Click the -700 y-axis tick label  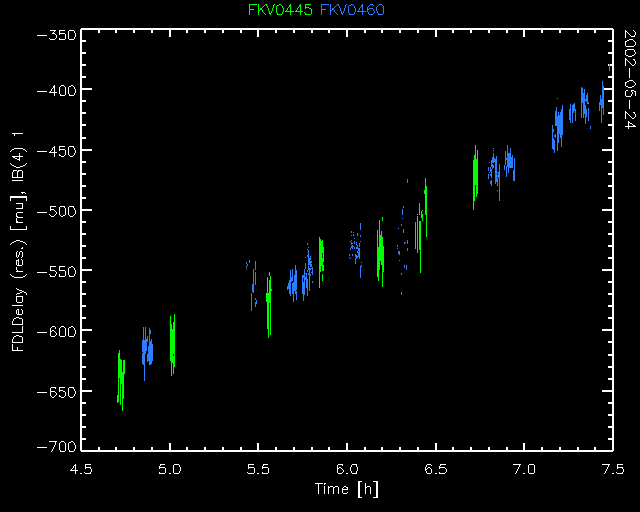[55, 445]
